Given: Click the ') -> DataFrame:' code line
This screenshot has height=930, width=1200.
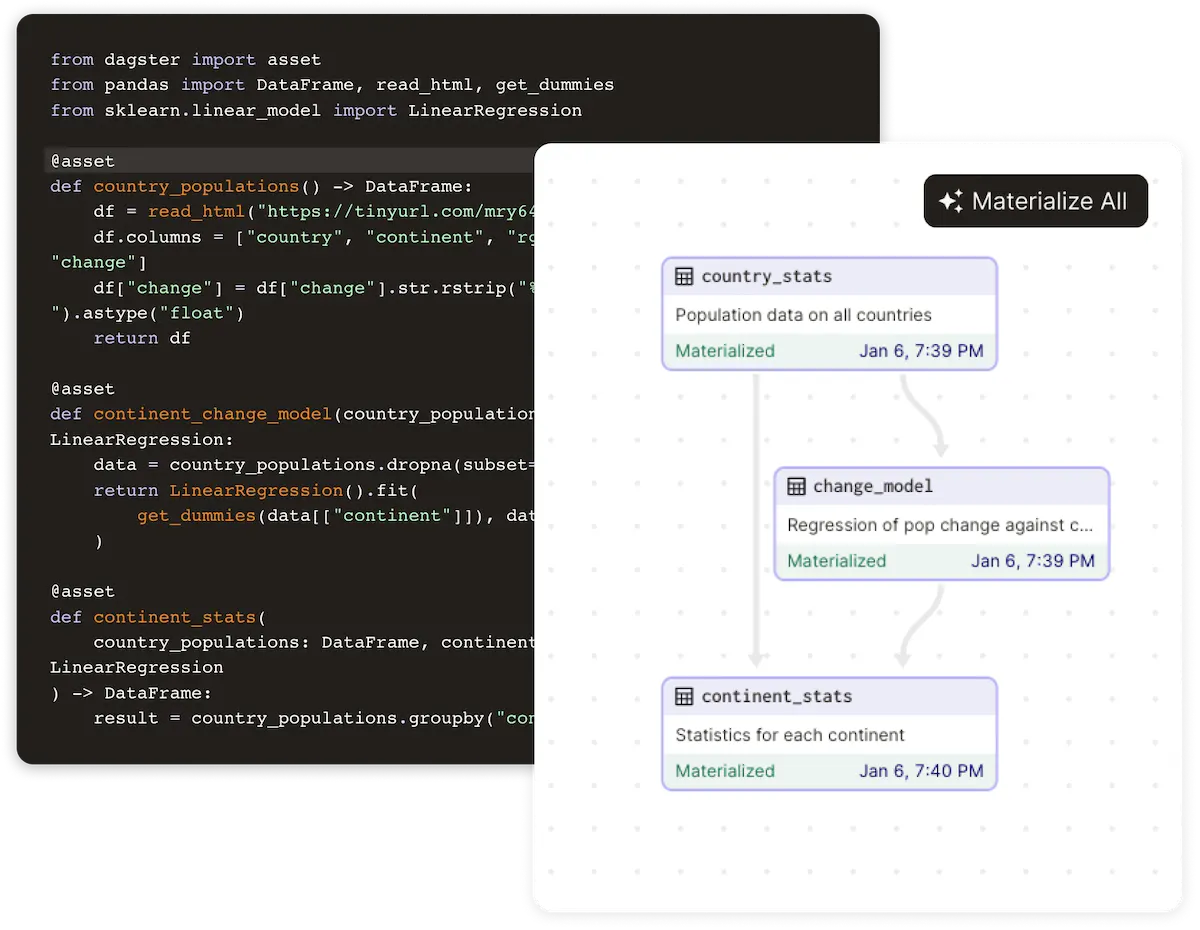Looking at the screenshot, I should [x=131, y=693].
